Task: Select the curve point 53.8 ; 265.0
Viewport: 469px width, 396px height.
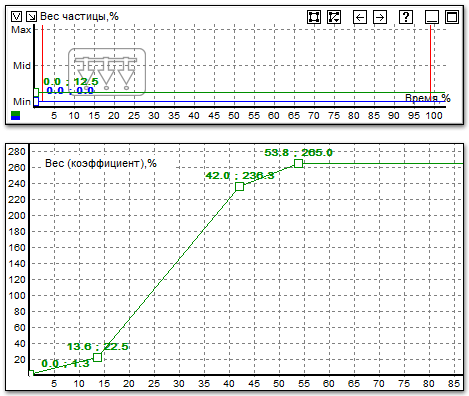Action: click(x=298, y=163)
